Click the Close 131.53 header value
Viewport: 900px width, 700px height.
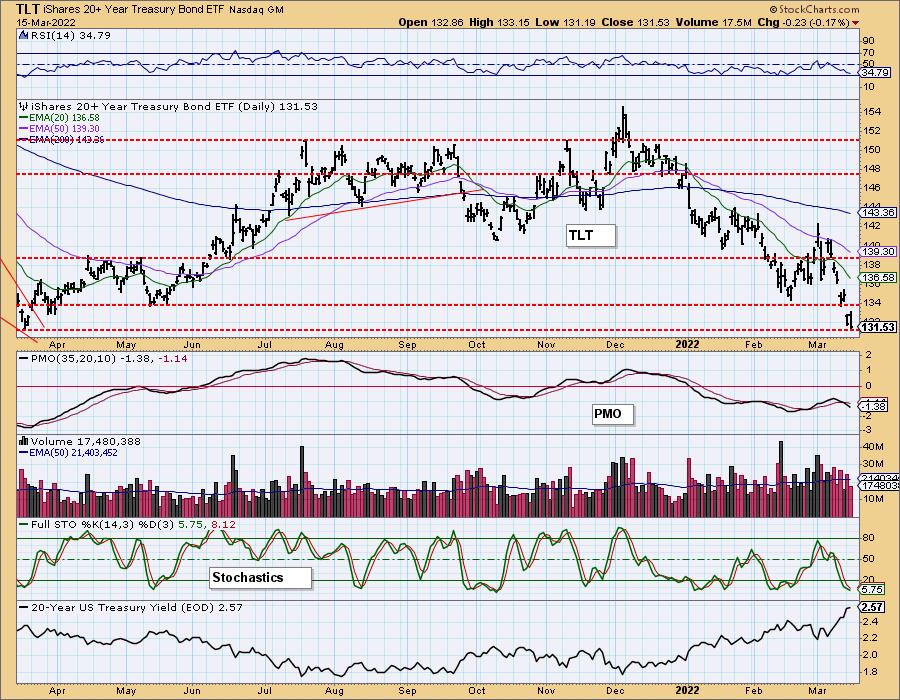click(635, 22)
